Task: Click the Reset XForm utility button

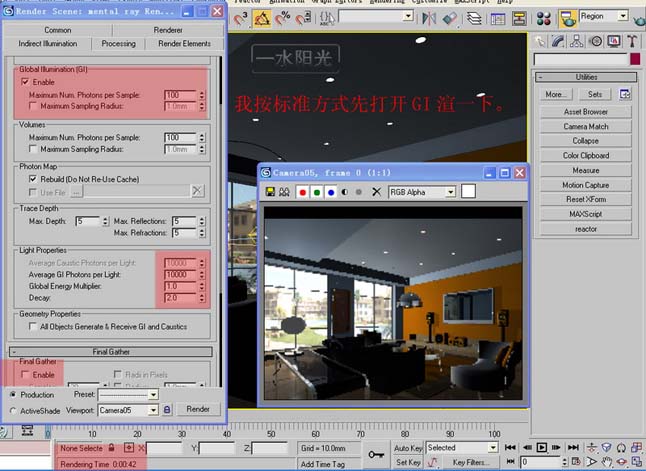Action: point(585,199)
